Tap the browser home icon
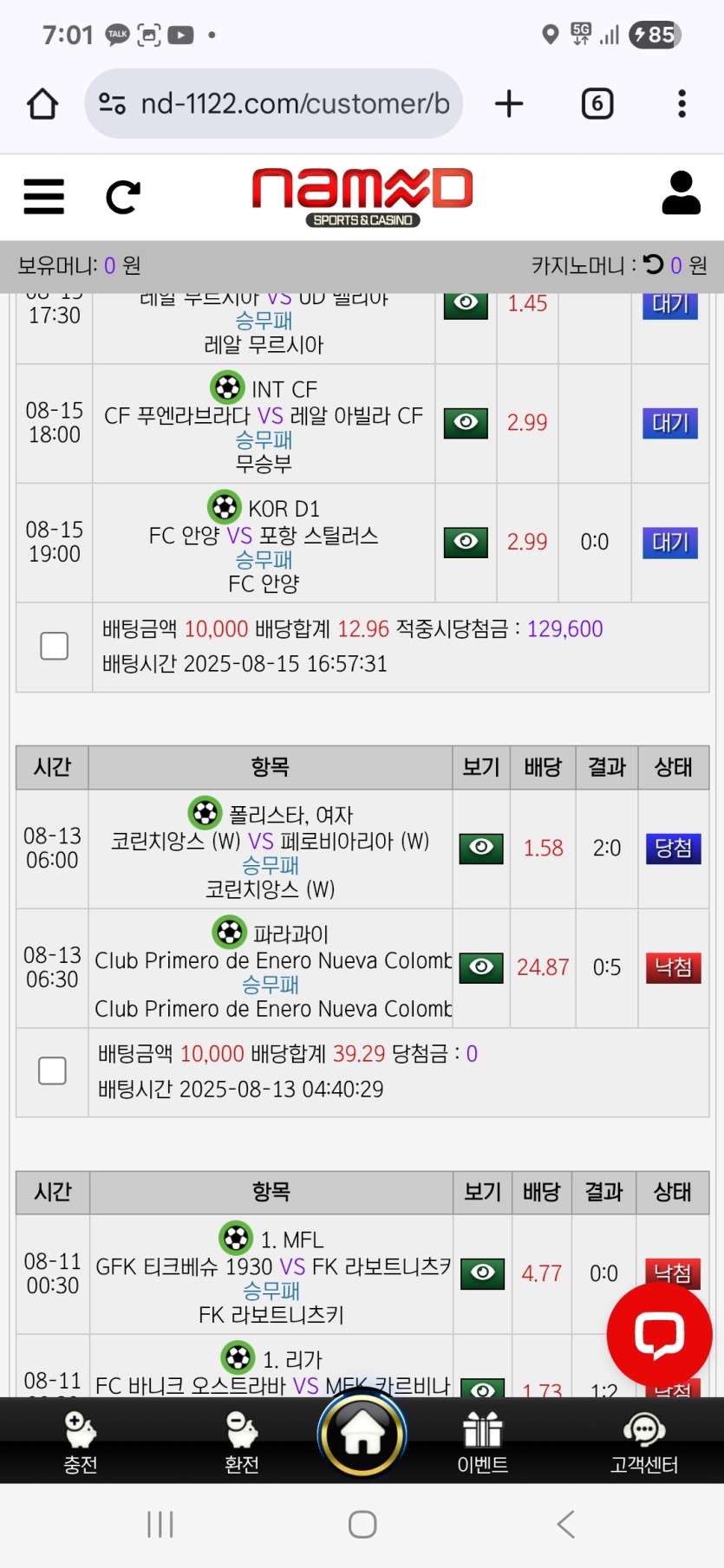Screen dimensions: 724x1568 42,104
